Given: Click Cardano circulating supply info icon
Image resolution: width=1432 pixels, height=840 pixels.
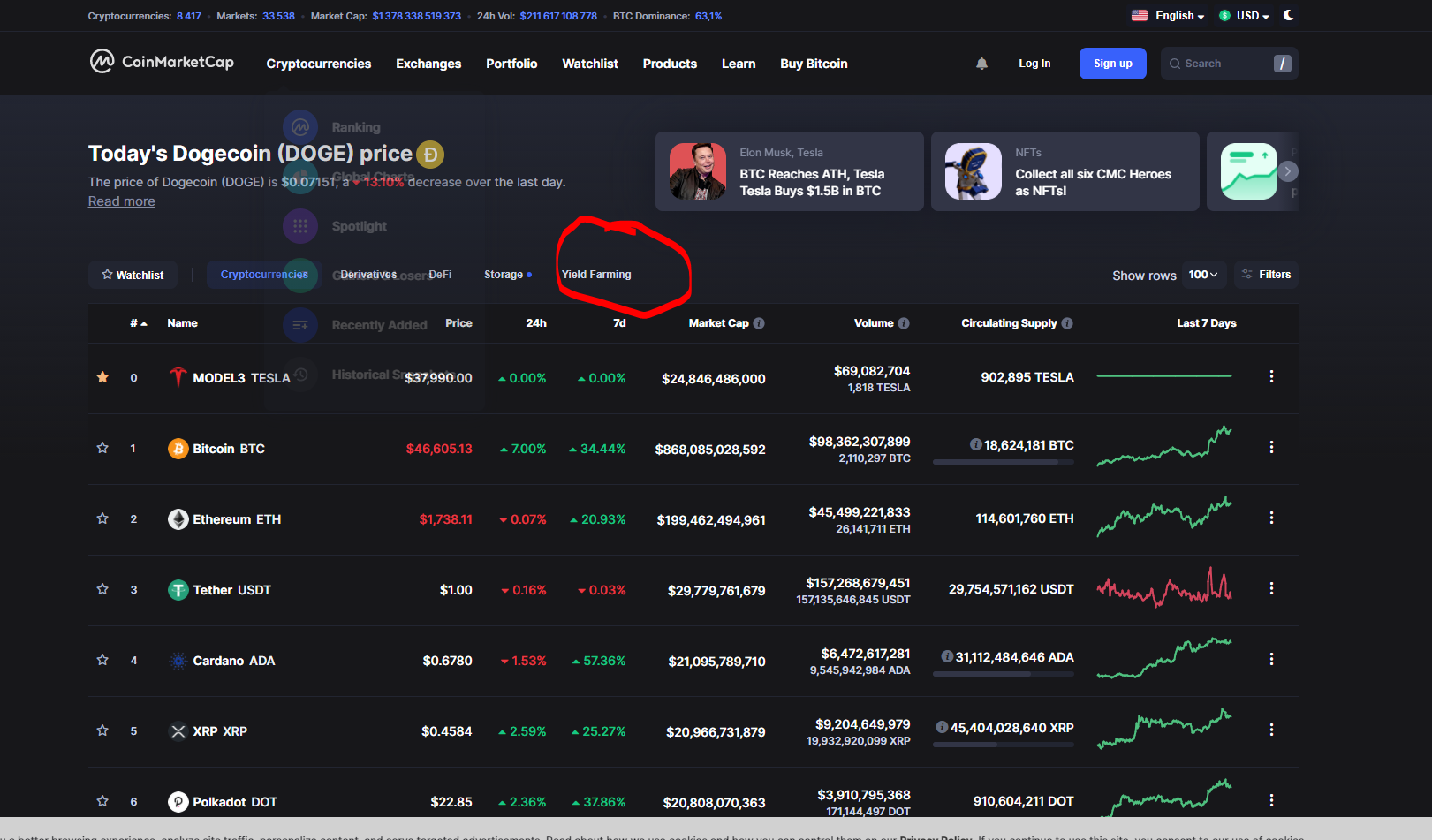Looking at the screenshot, I should 947,656.
